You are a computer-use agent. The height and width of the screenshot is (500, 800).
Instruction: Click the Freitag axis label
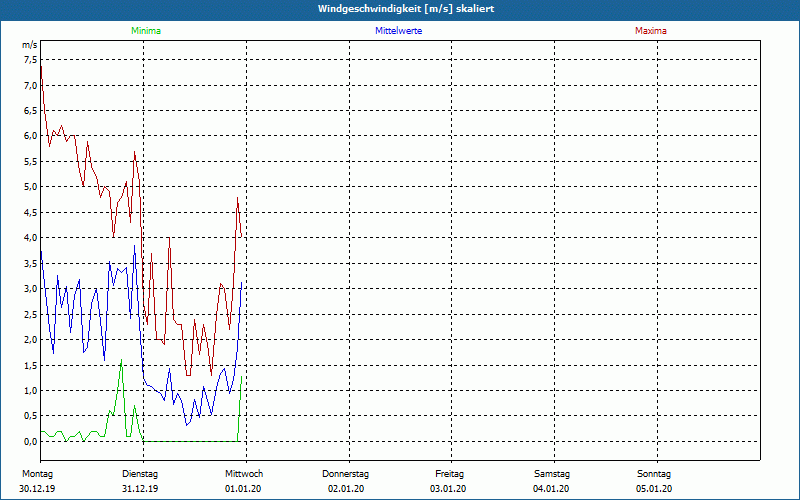point(449,474)
